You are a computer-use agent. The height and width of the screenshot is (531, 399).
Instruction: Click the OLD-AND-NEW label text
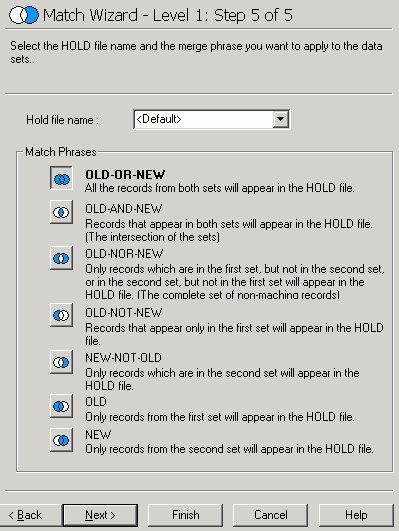click(124, 209)
